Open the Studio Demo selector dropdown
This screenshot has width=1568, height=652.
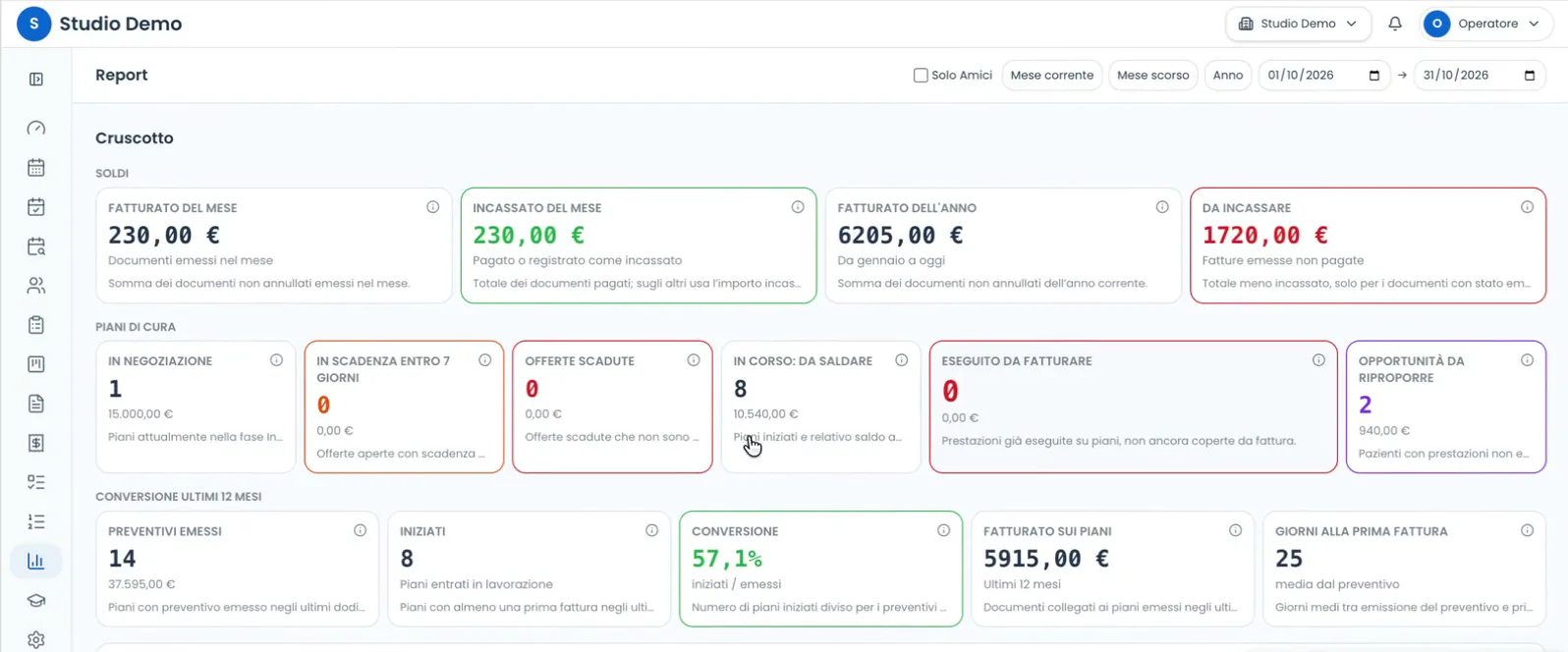click(1298, 24)
